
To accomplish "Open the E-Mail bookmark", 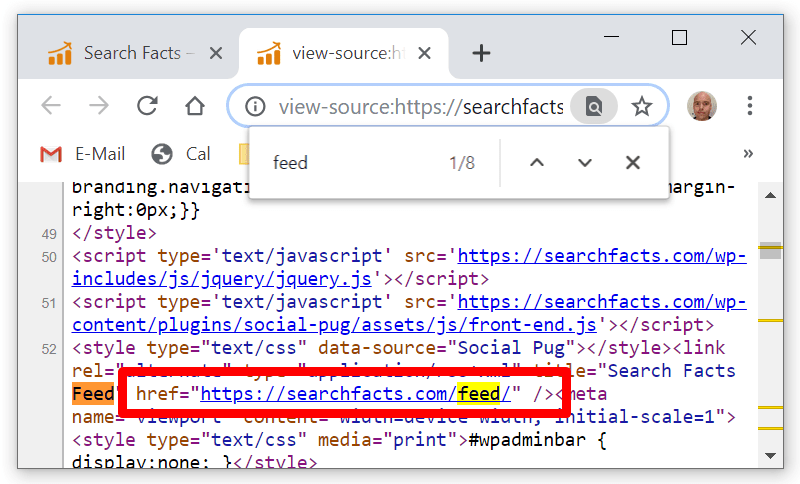I will [x=82, y=154].
